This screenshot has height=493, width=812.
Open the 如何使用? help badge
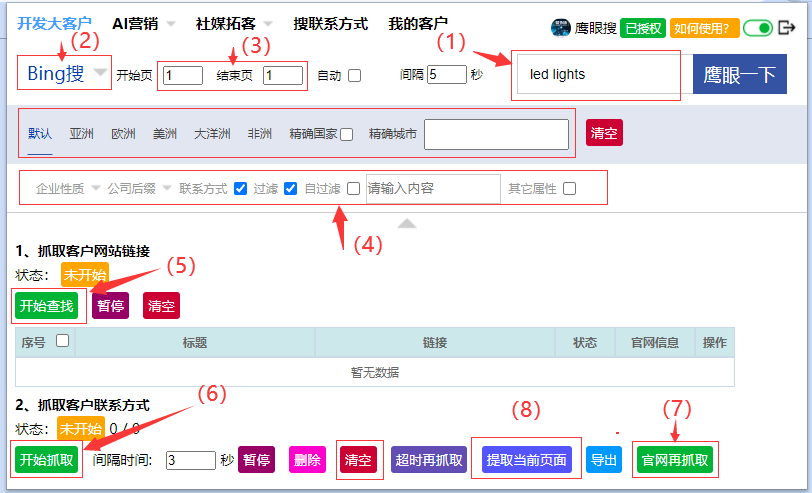[704, 28]
